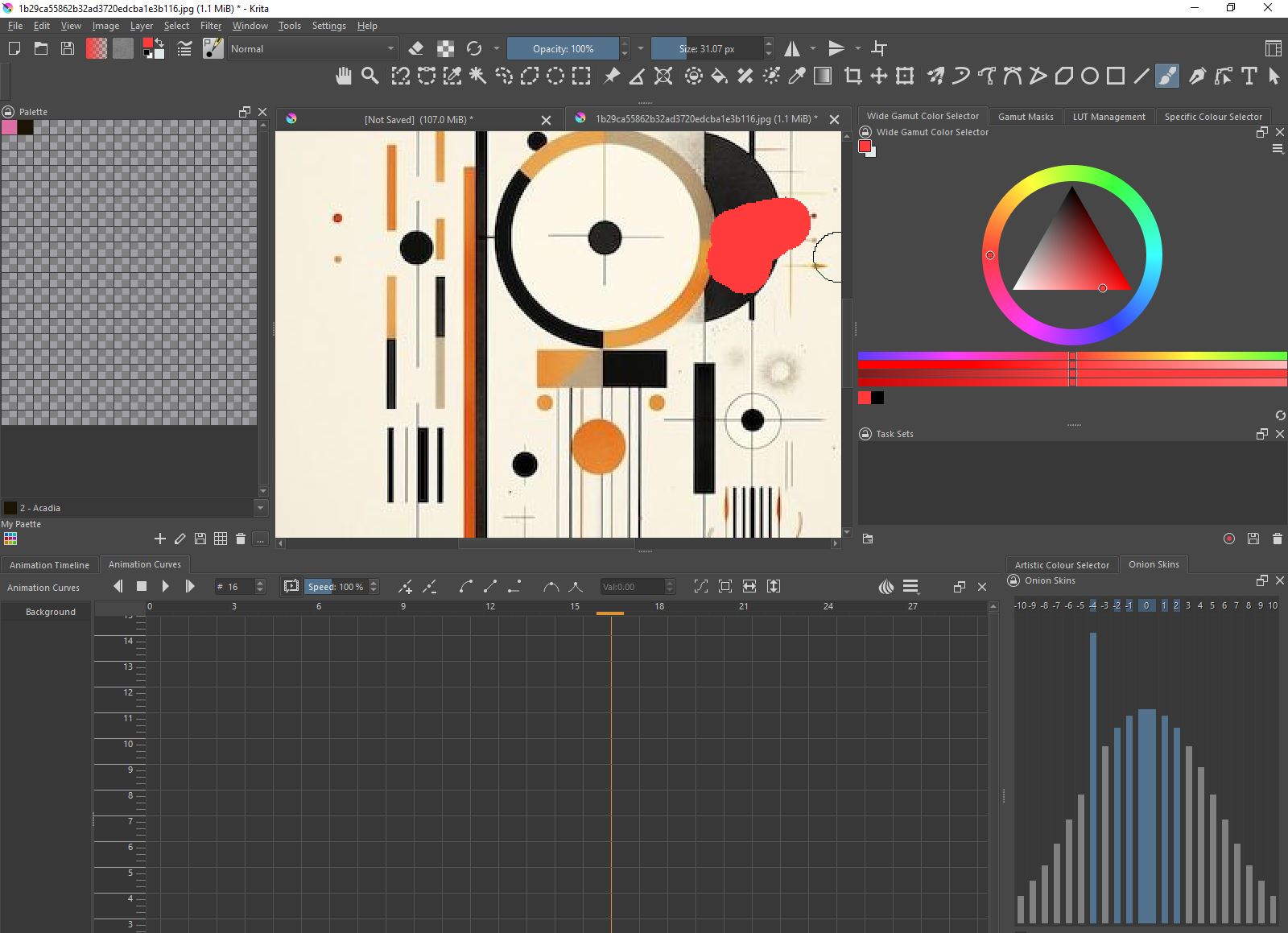Add a new color to palette

tap(159, 539)
